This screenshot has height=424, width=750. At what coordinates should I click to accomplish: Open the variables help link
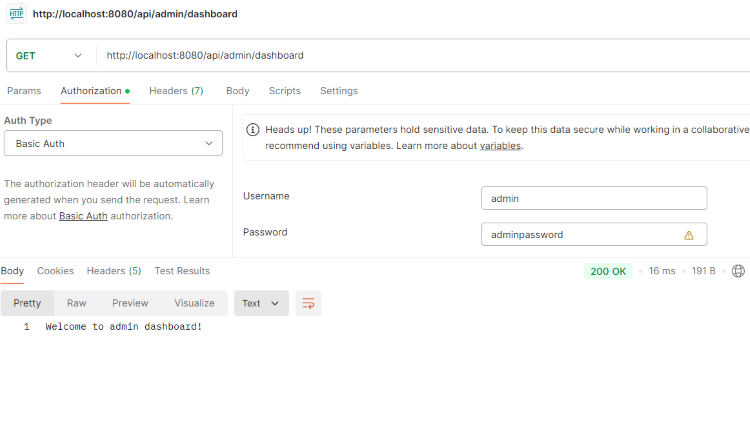click(x=500, y=146)
